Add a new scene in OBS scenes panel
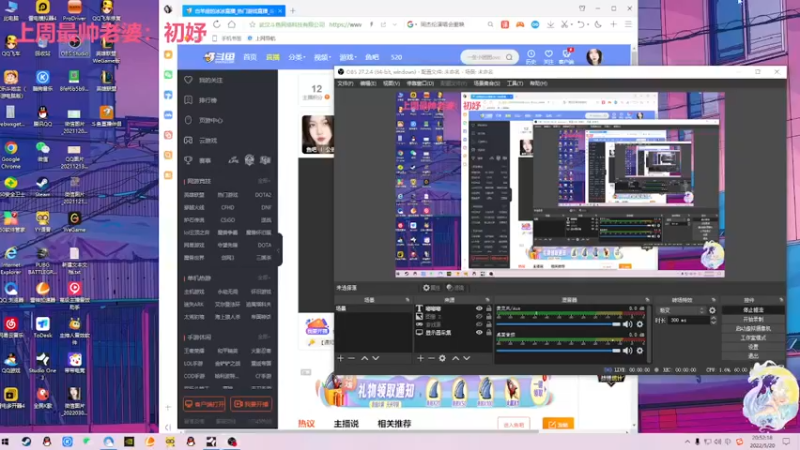This screenshot has height=450, width=800. coord(341,358)
